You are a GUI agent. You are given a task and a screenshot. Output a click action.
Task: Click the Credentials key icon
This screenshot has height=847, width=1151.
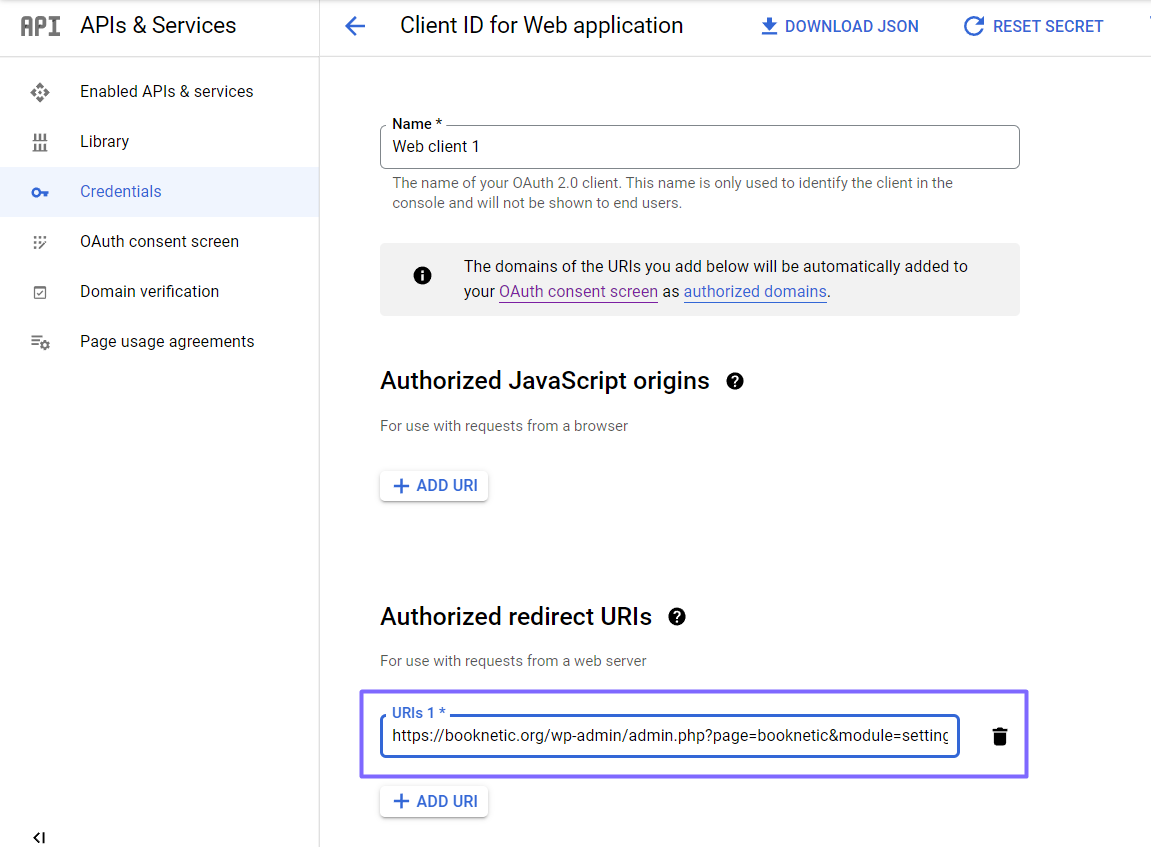[40, 192]
